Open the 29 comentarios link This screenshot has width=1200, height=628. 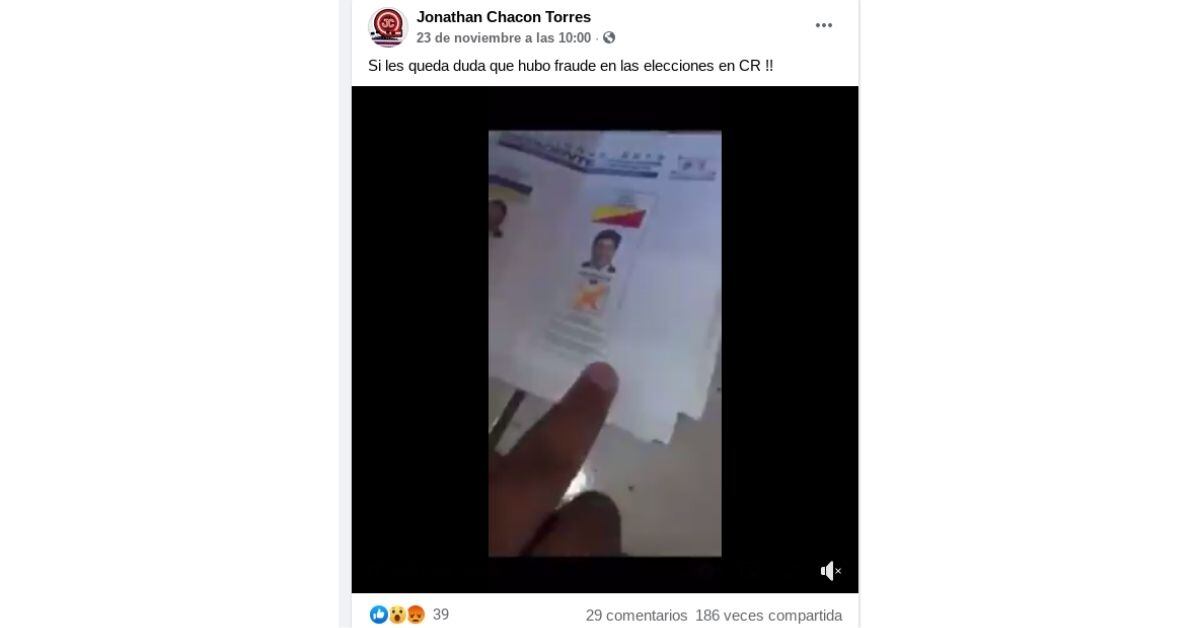(637, 616)
